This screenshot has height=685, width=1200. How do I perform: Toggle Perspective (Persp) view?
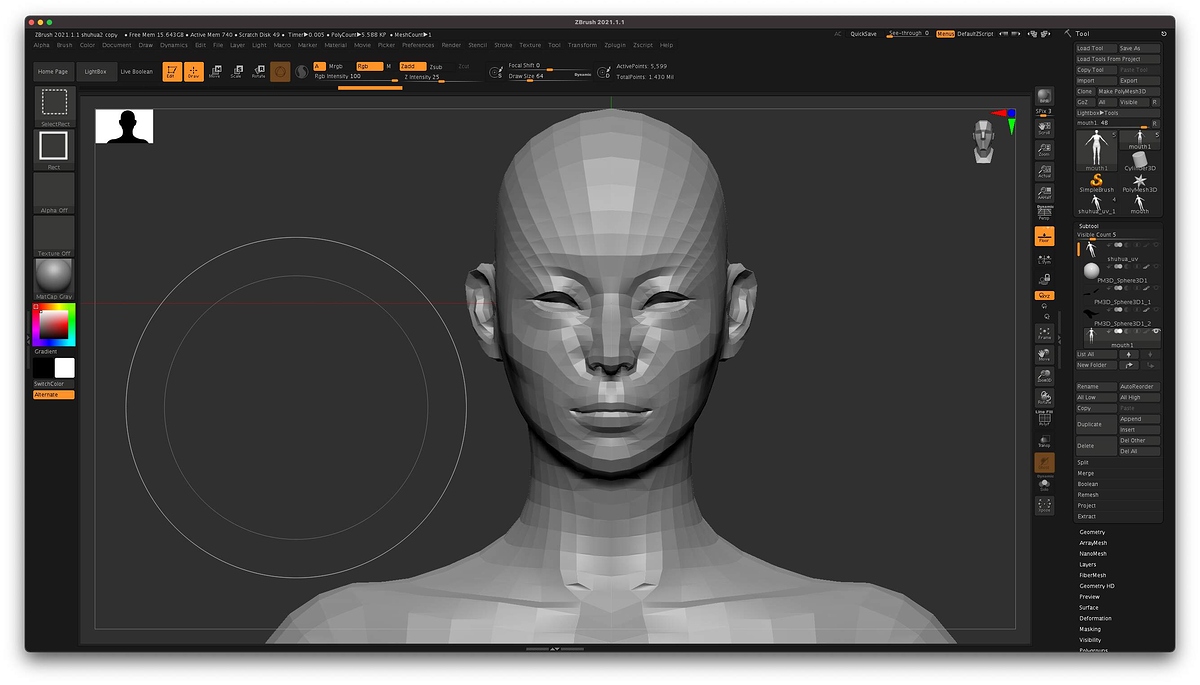[1044, 214]
